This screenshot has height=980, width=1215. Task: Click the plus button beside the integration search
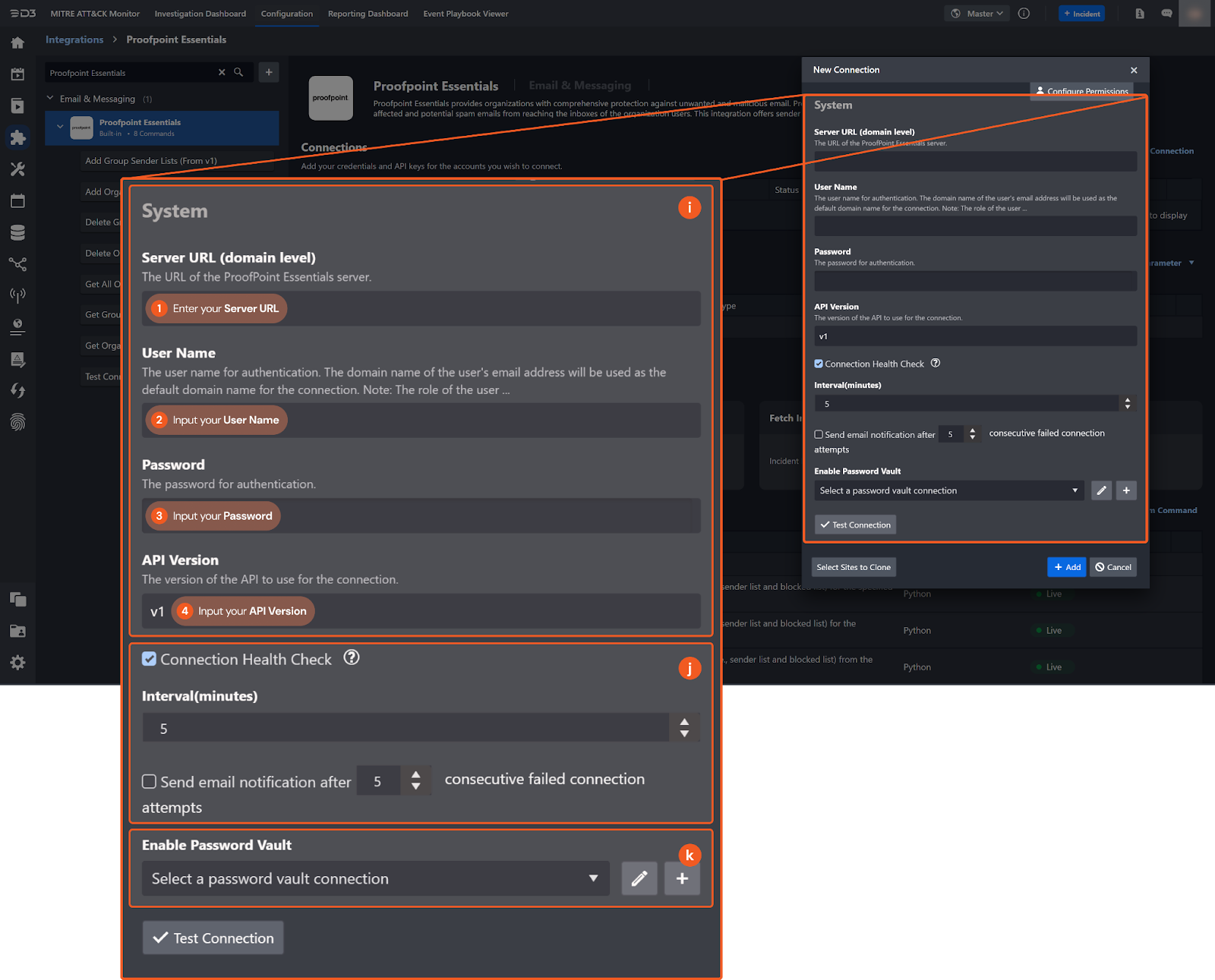coord(269,72)
